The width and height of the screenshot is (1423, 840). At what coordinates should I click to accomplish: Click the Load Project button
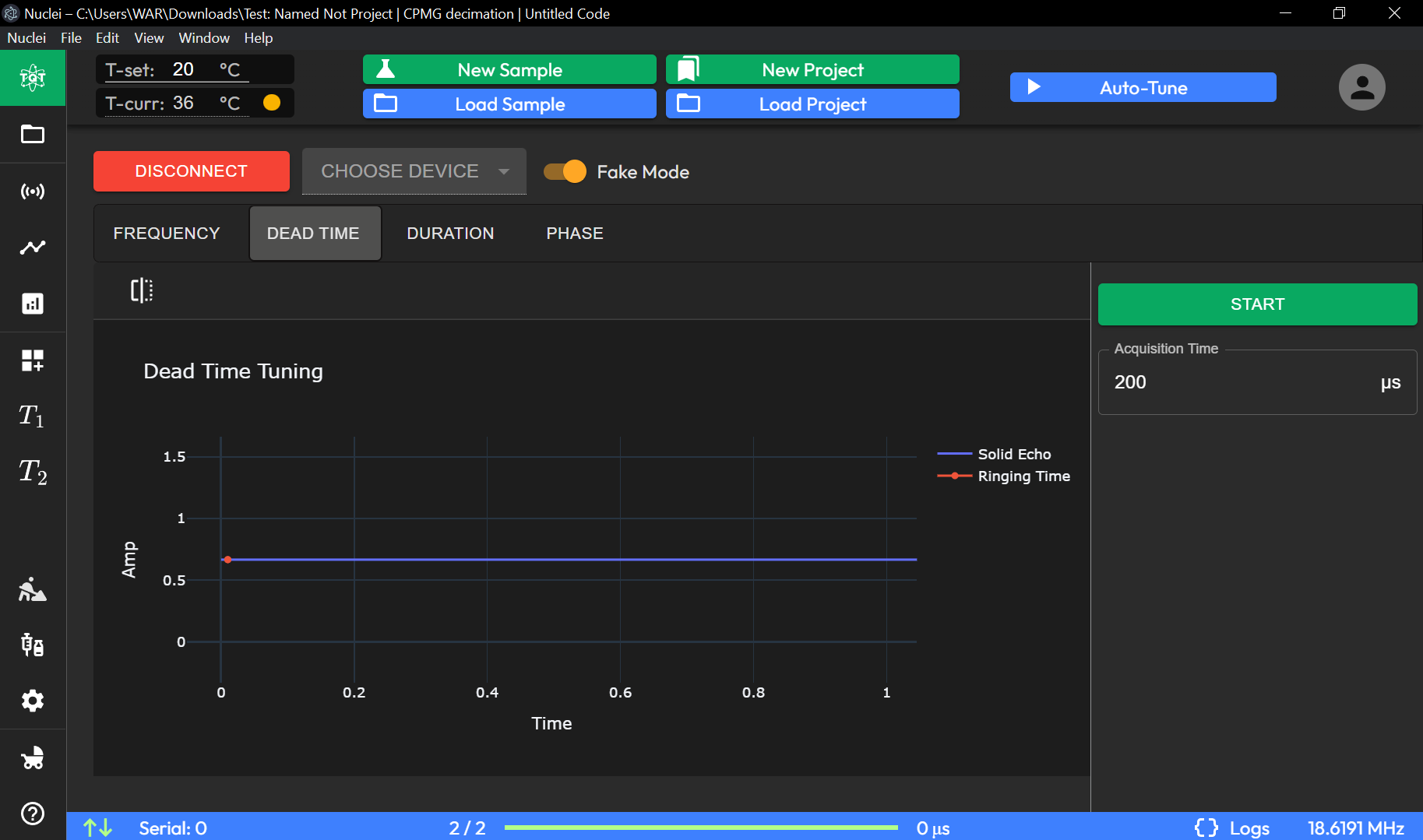tap(812, 104)
